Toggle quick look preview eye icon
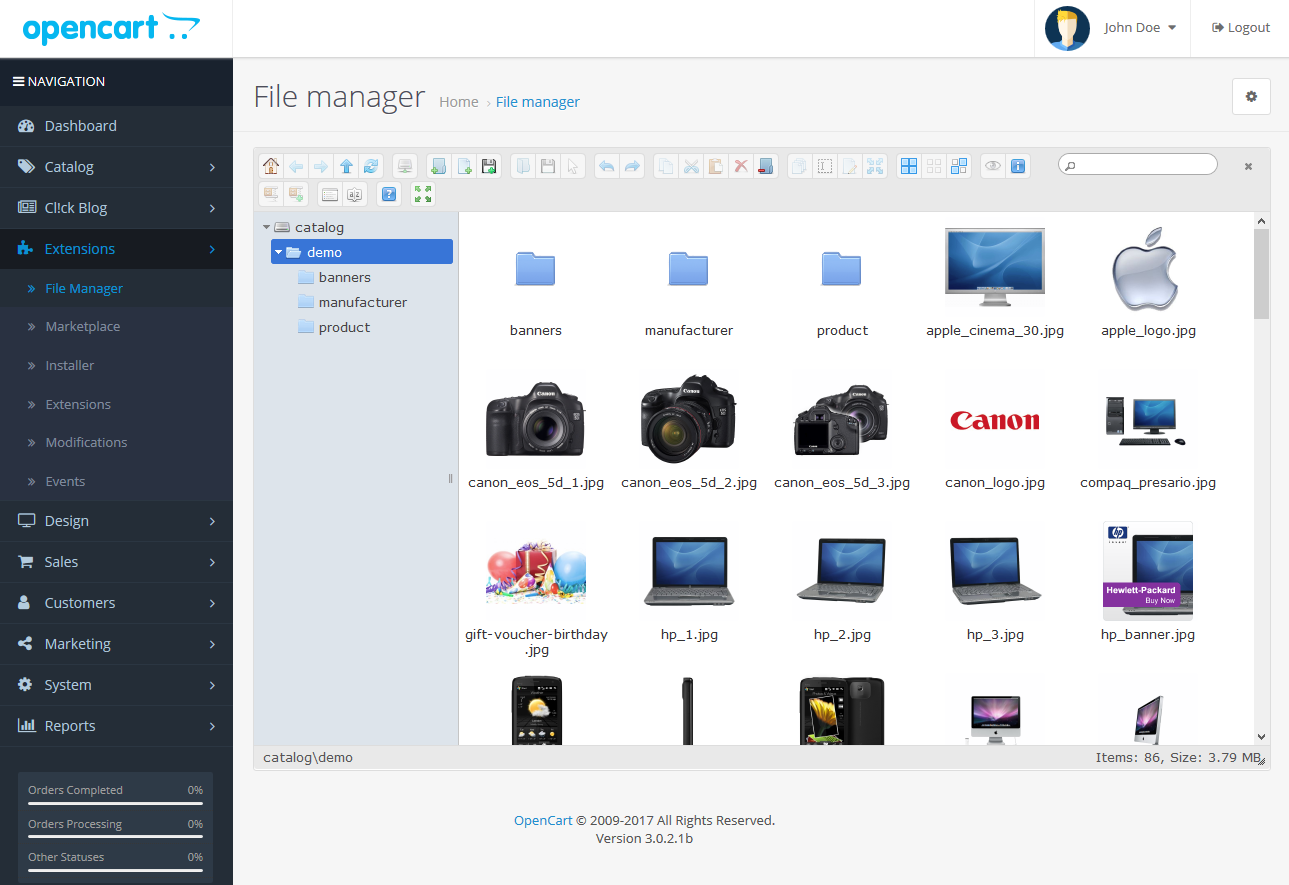The width and height of the screenshot is (1289, 885). coord(993,166)
